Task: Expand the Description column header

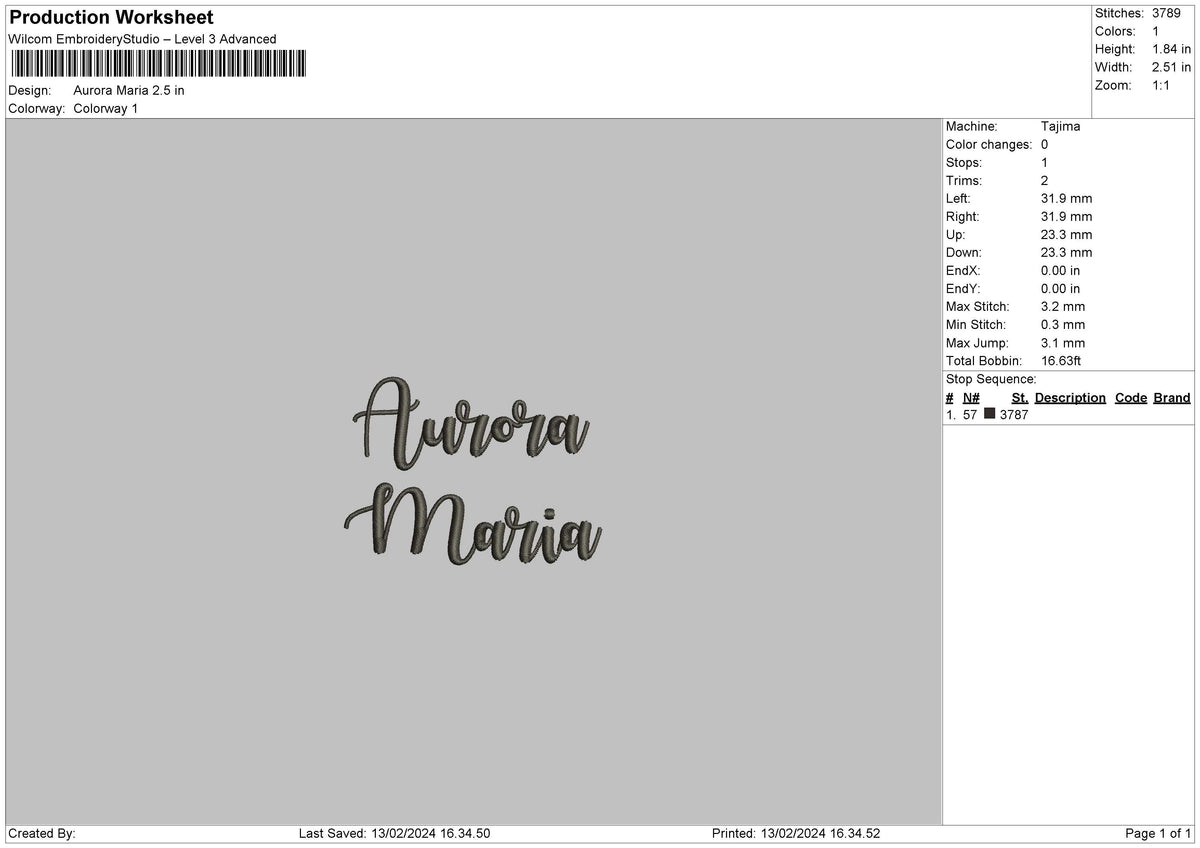Action: click(x=1070, y=398)
